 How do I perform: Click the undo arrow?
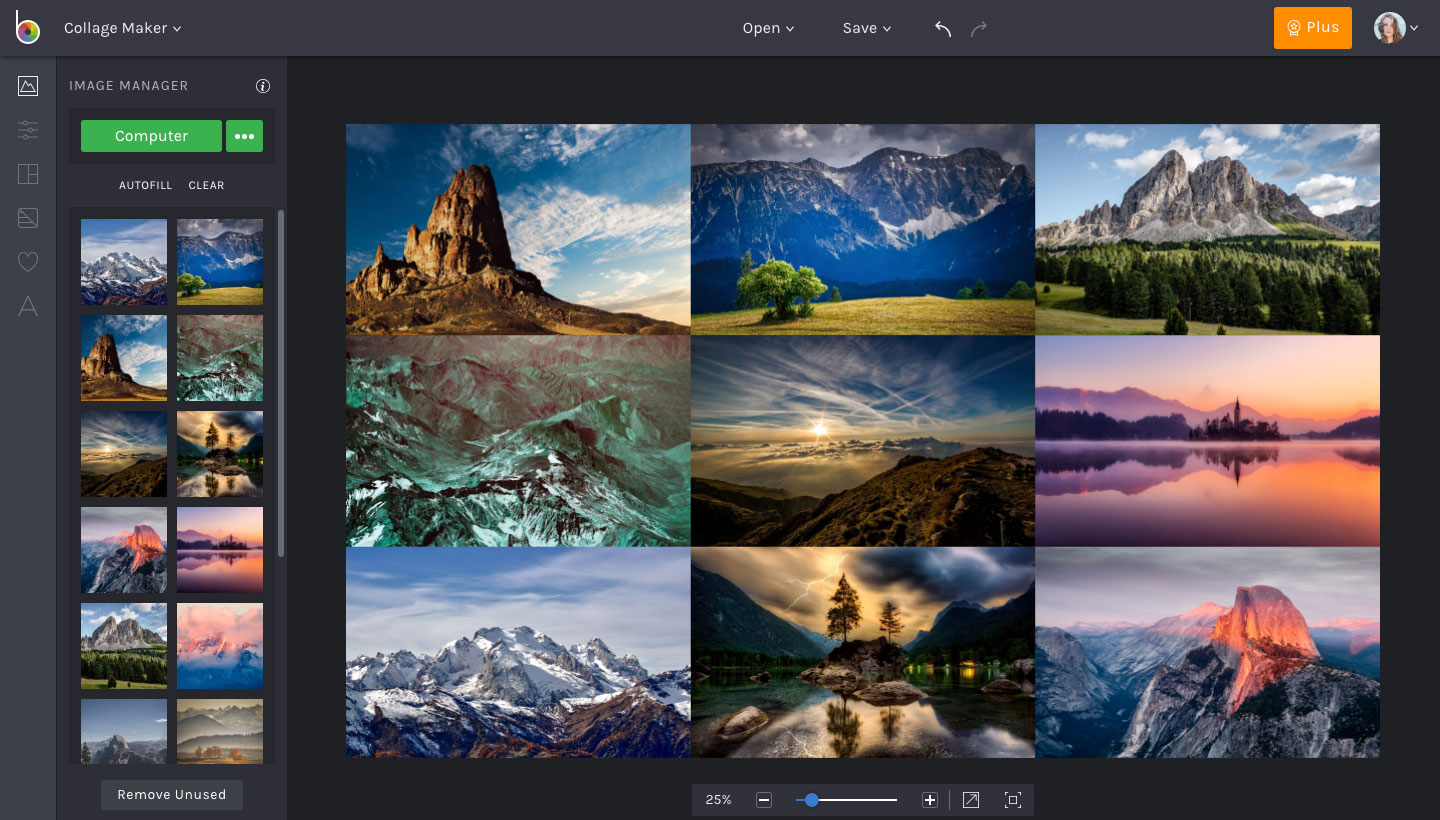click(942, 29)
